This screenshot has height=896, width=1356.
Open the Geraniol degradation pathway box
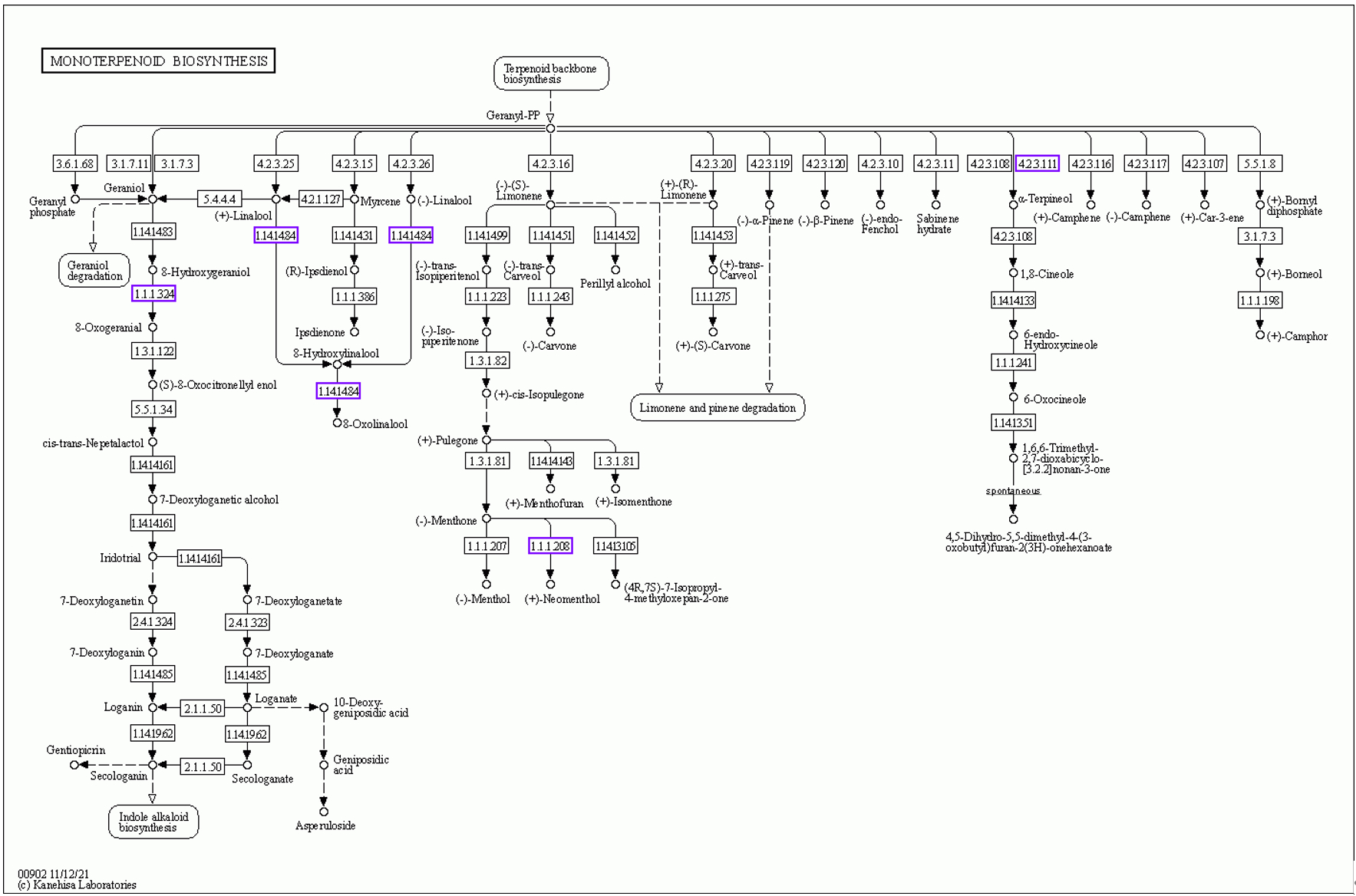pos(94,271)
